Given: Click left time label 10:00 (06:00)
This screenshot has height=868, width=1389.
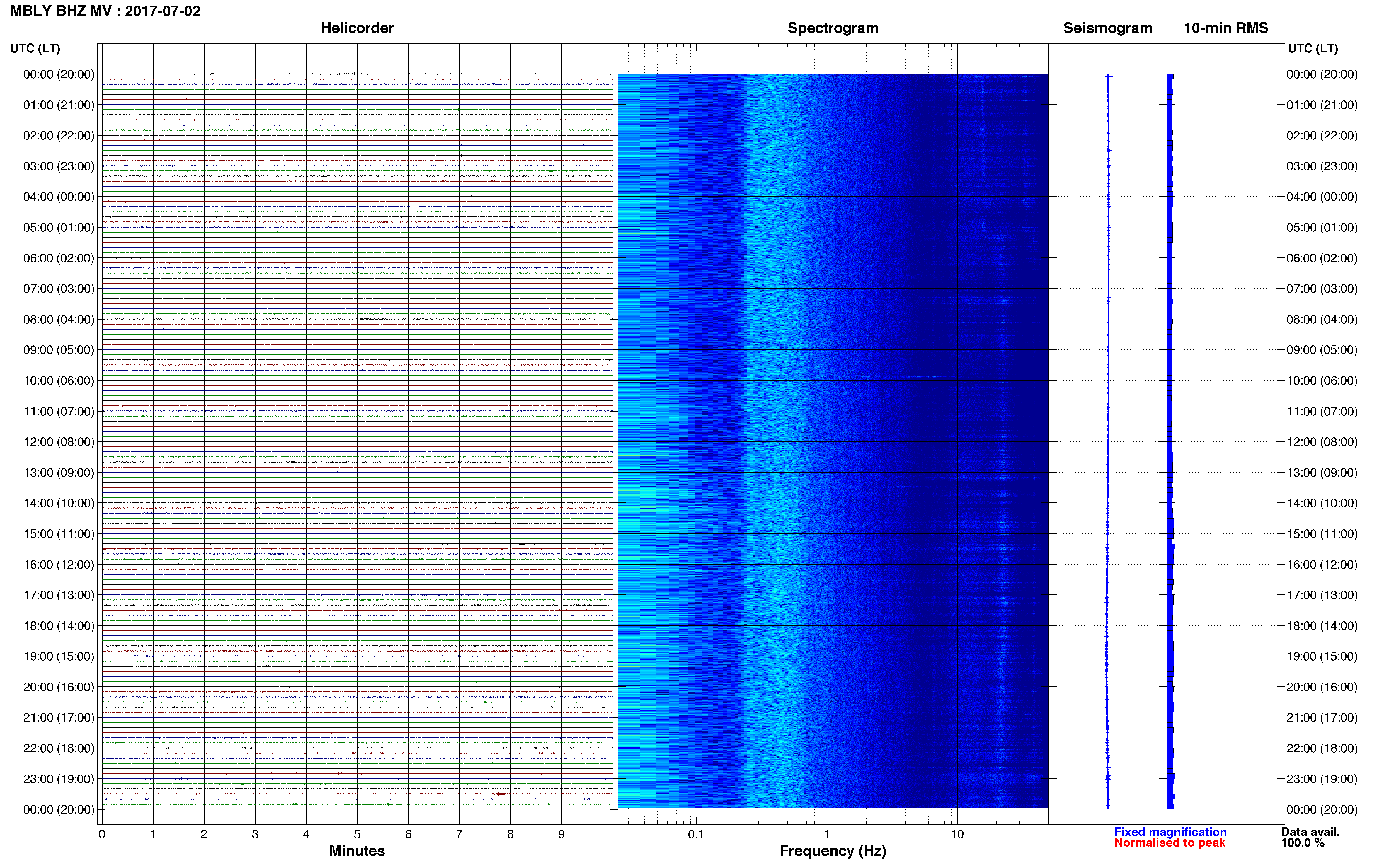Looking at the screenshot, I should [59, 381].
